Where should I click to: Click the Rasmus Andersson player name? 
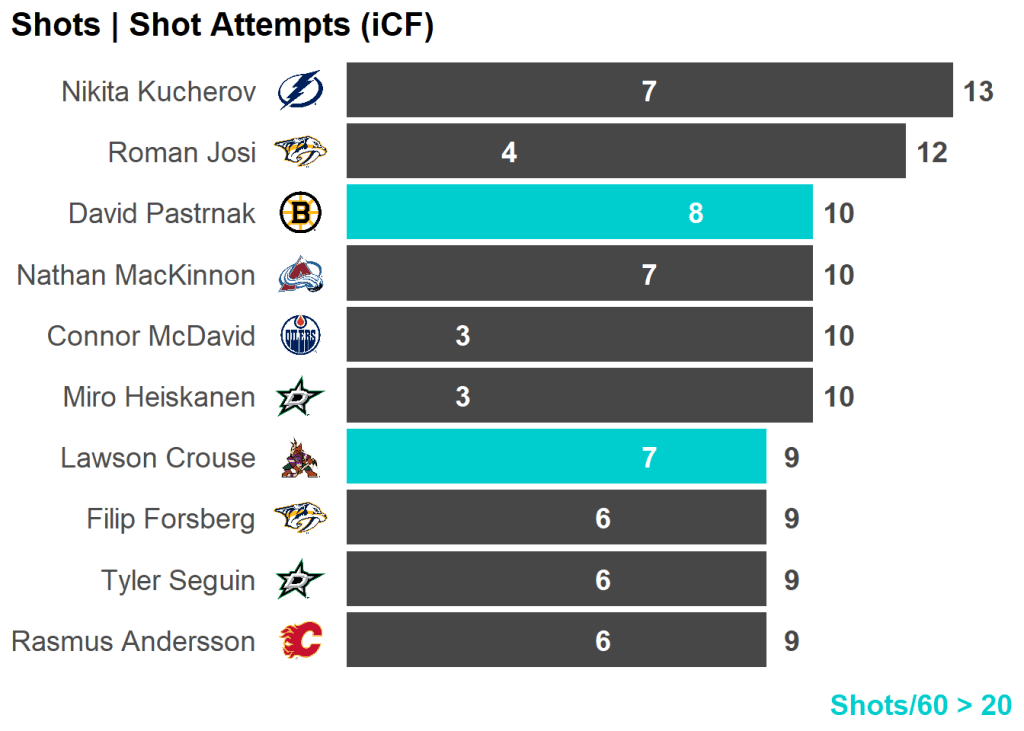(x=133, y=641)
